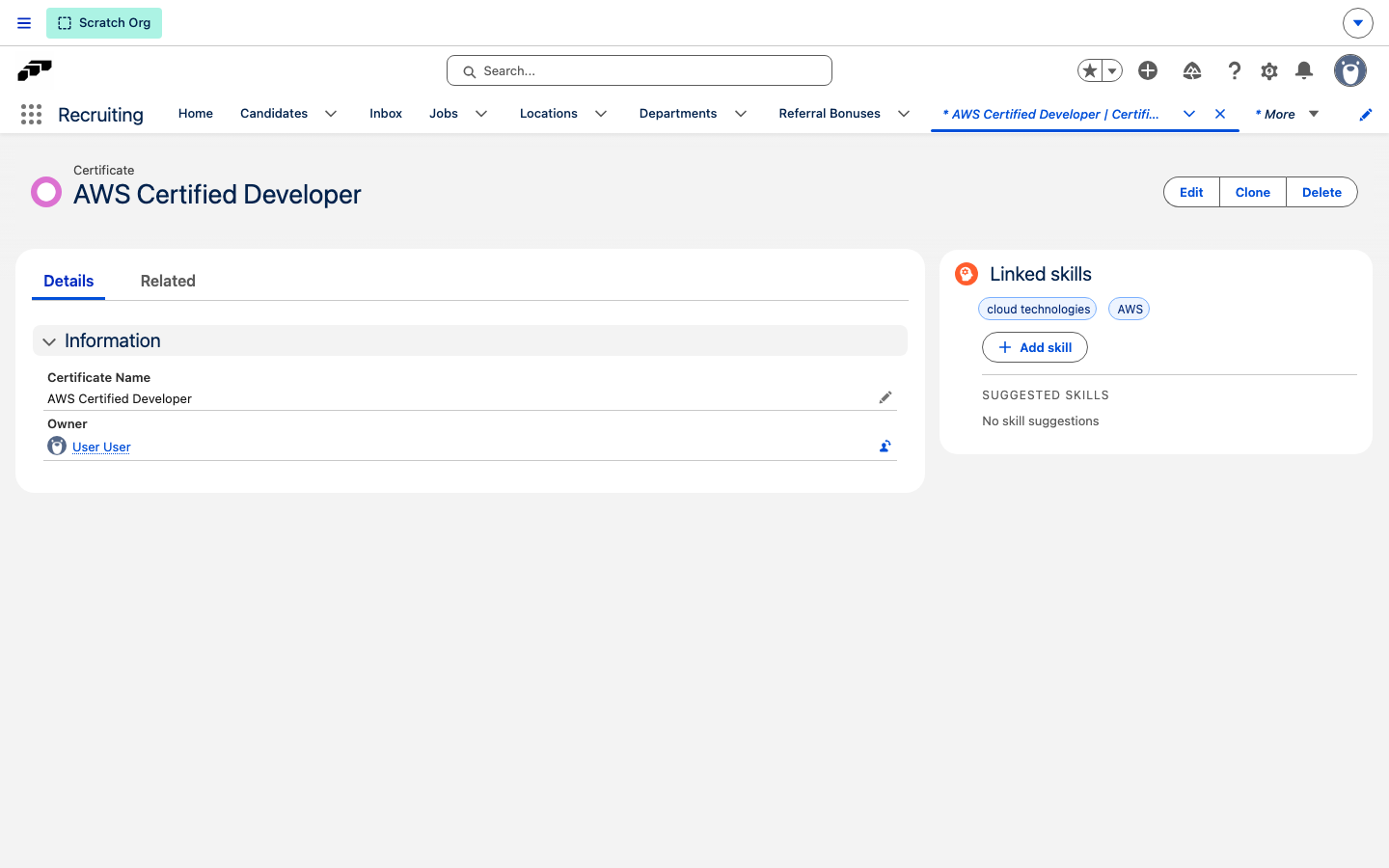This screenshot has width=1389, height=868.
Task: Click the Add skill button
Action: pyautogui.click(x=1035, y=347)
